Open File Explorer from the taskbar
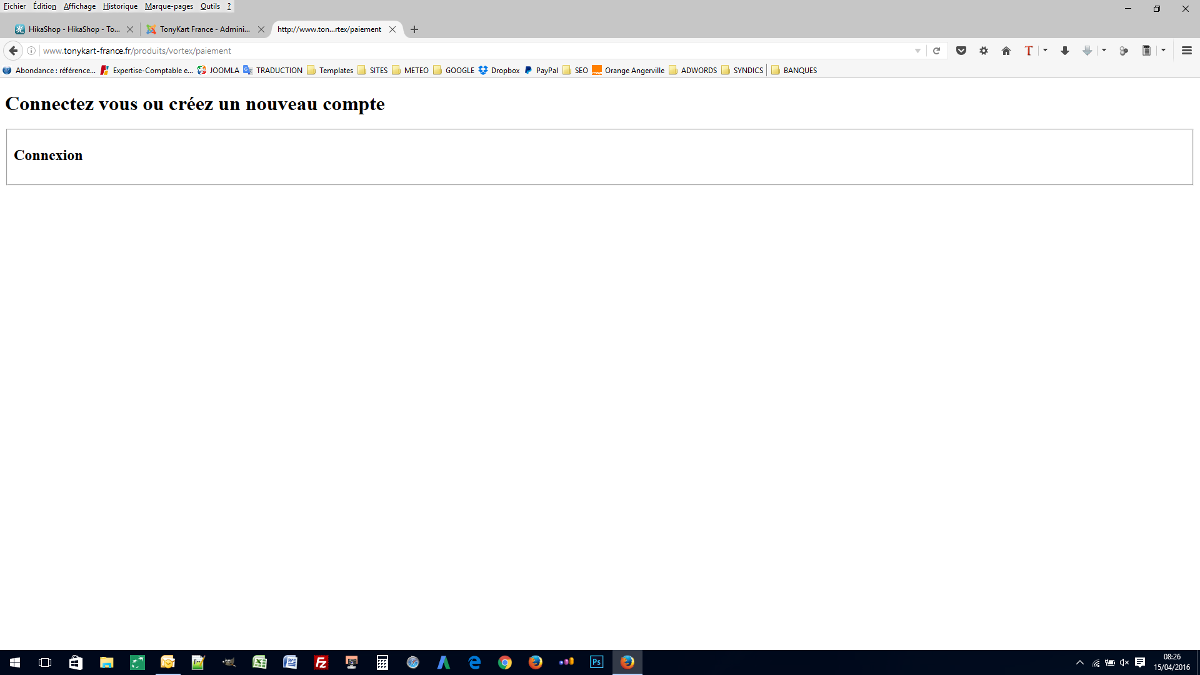The image size is (1200, 675). 106,662
